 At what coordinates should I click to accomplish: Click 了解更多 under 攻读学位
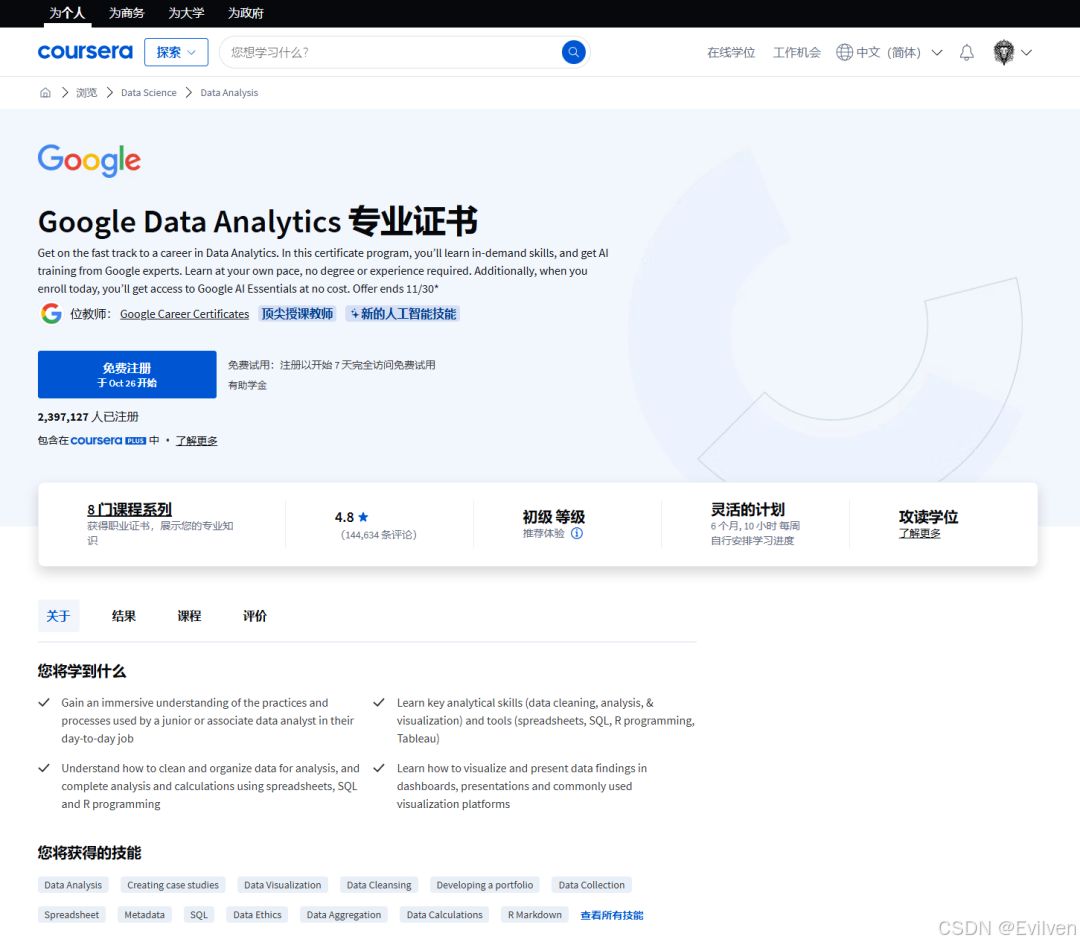920,534
